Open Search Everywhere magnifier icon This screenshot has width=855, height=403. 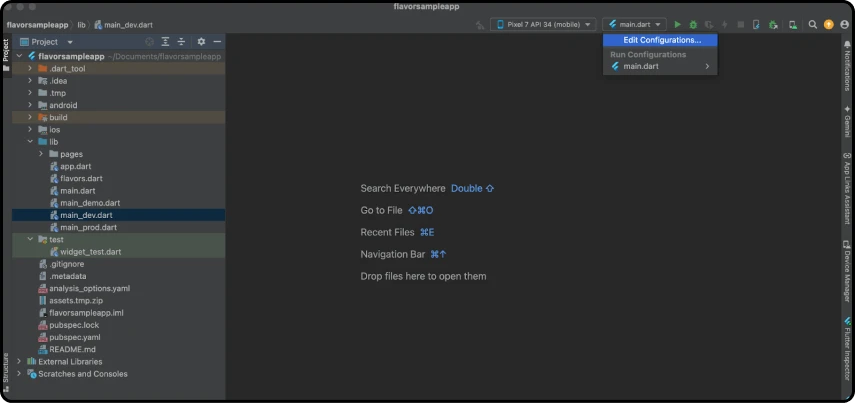(x=813, y=24)
